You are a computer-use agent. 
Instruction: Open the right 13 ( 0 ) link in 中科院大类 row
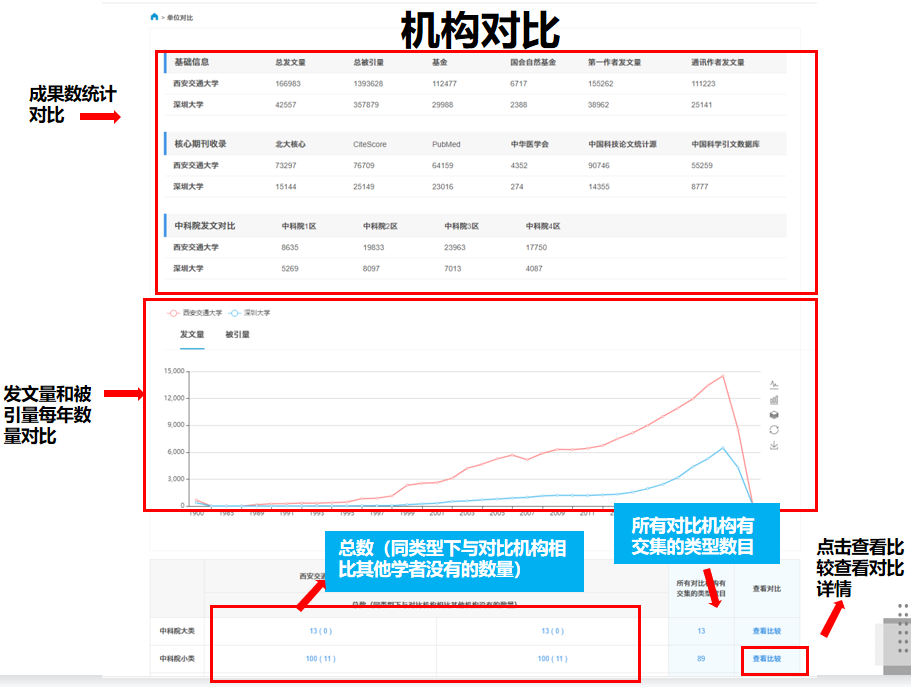click(x=553, y=631)
